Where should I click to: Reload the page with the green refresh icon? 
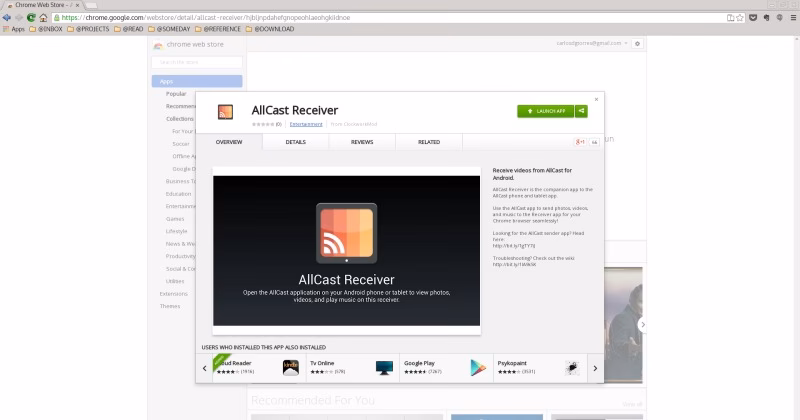coord(31,17)
